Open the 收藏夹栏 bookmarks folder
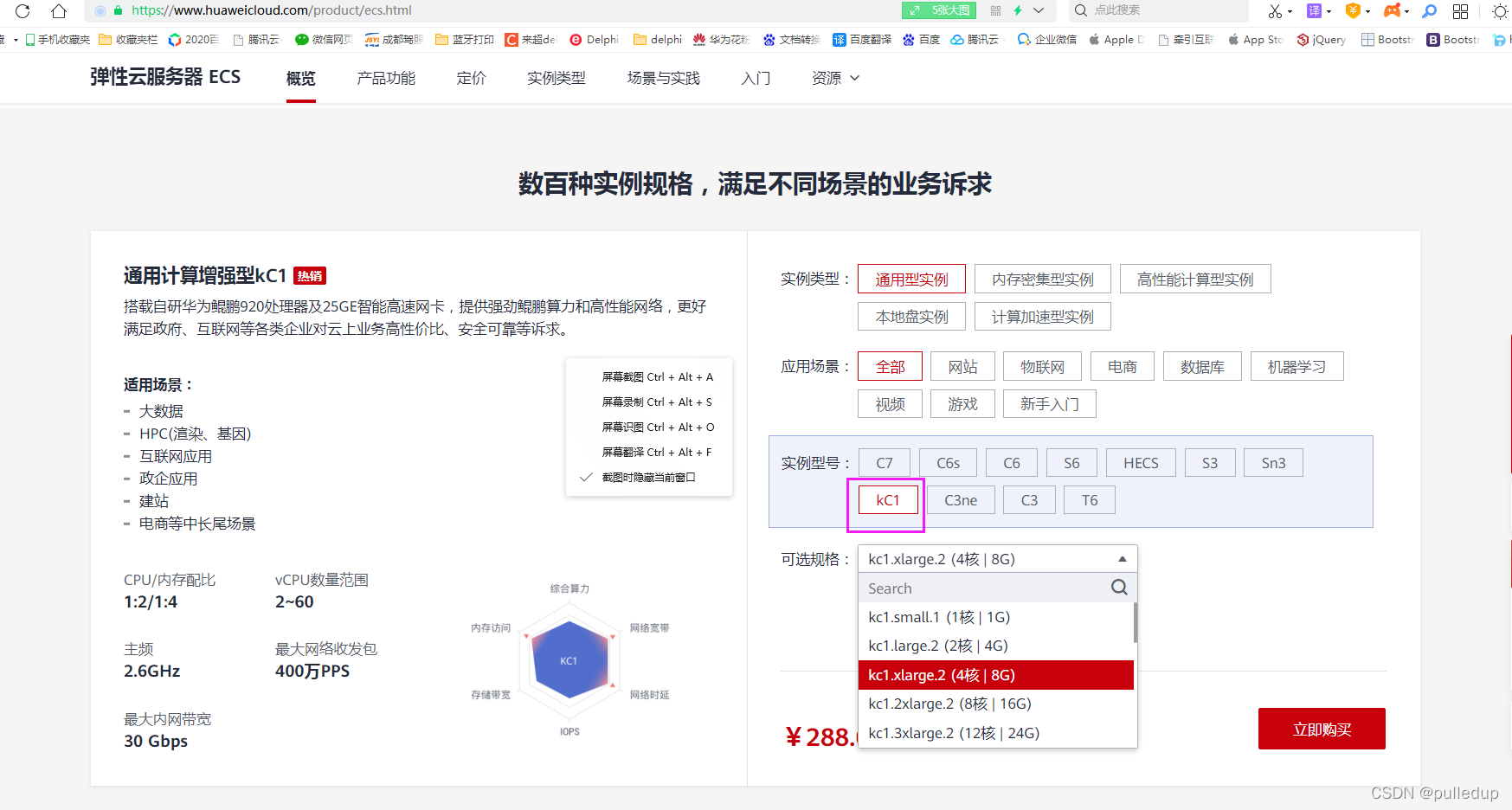Image resolution: width=1512 pixels, height=810 pixels. coord(128,40)
